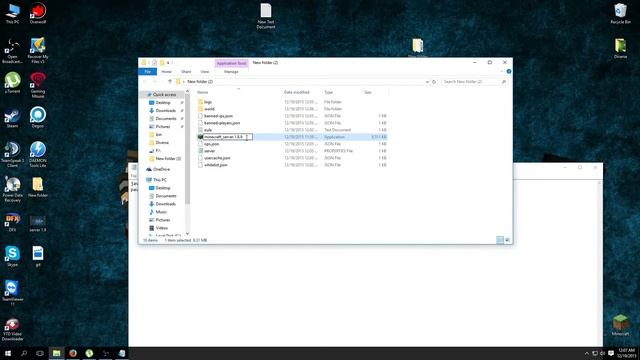The width and height of the screenshot is (640, 360).
Task: Launch the Minecraft desktop shortcut
Action: [x=620, y=325]
